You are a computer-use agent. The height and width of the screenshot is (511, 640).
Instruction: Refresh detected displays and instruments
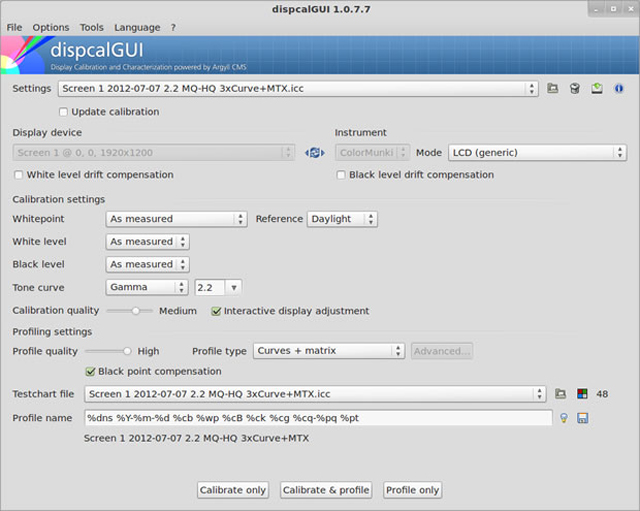click(x=315, y=153)
